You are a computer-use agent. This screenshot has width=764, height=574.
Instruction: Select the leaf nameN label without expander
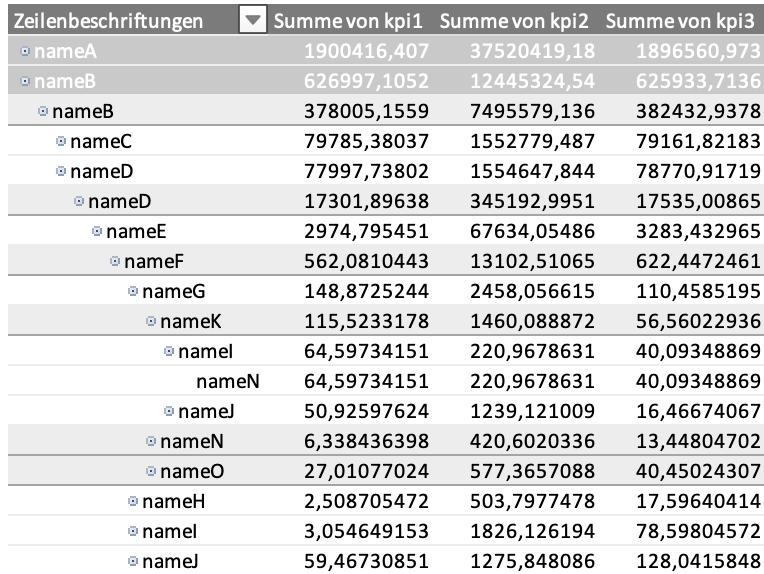(228, 382)
